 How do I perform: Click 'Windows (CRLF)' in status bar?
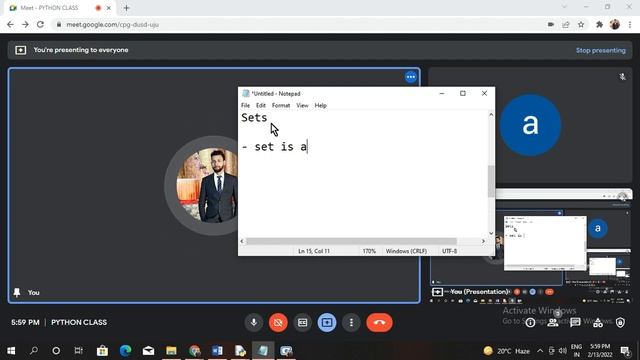406,251
